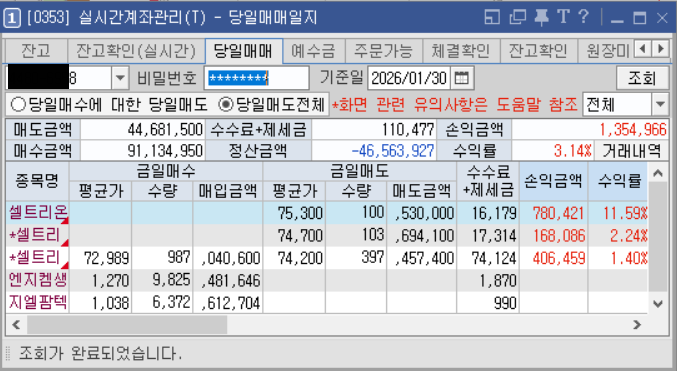Click the profit value 406,459
The height and width of the screenshot is (371, 677).
[x=559, y=258]
